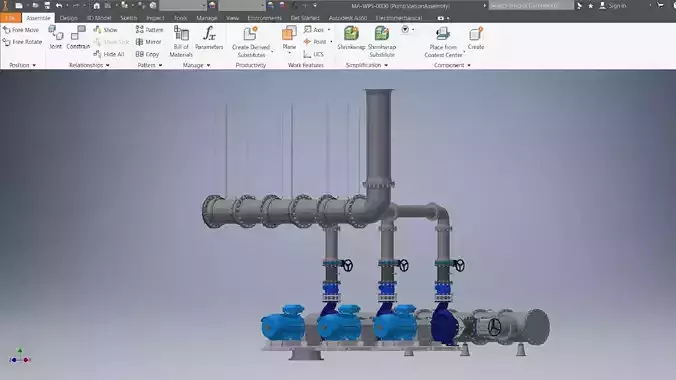
Task: Open the appearance selector combo box
Action: pos(242,6)
